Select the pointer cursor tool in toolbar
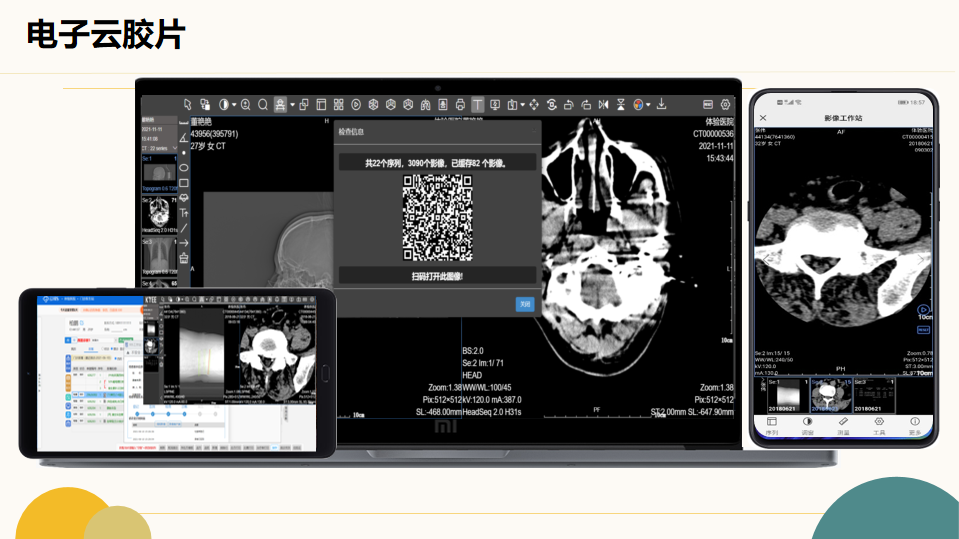Viewport: 959px width, 539px height. (188, 104)
